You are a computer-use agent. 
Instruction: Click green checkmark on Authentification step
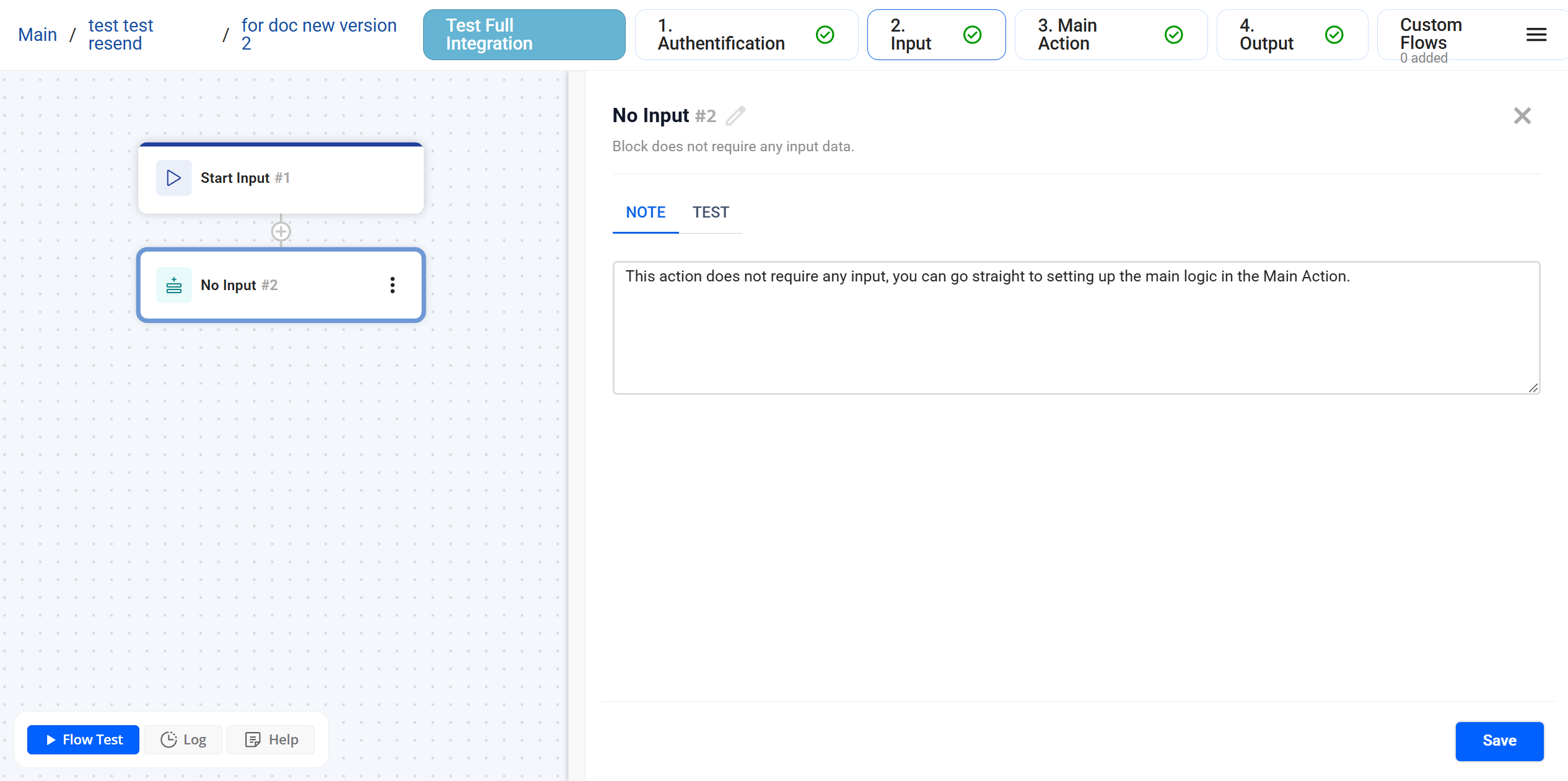825,35
